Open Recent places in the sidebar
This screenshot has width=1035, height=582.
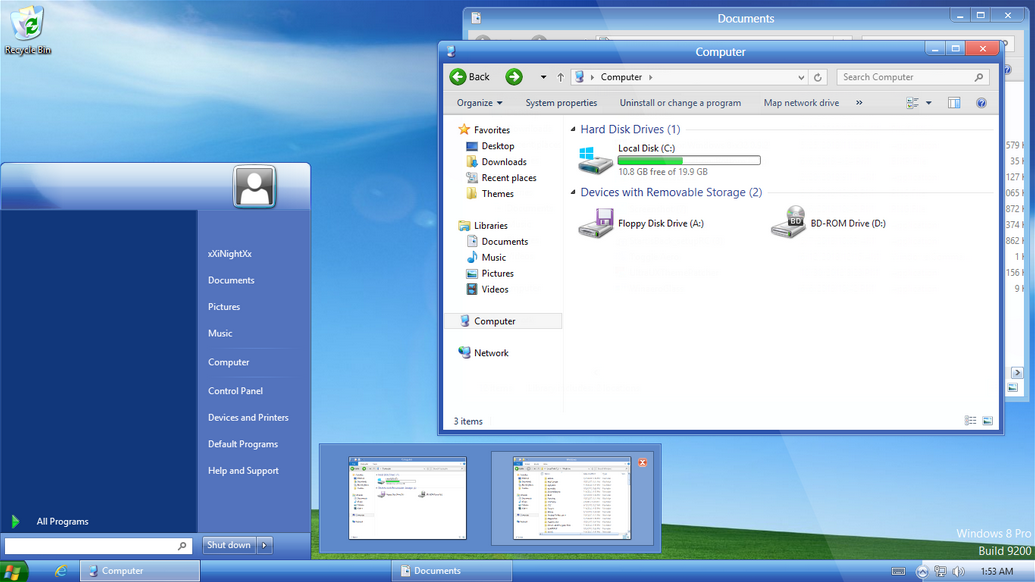[508, 178]
